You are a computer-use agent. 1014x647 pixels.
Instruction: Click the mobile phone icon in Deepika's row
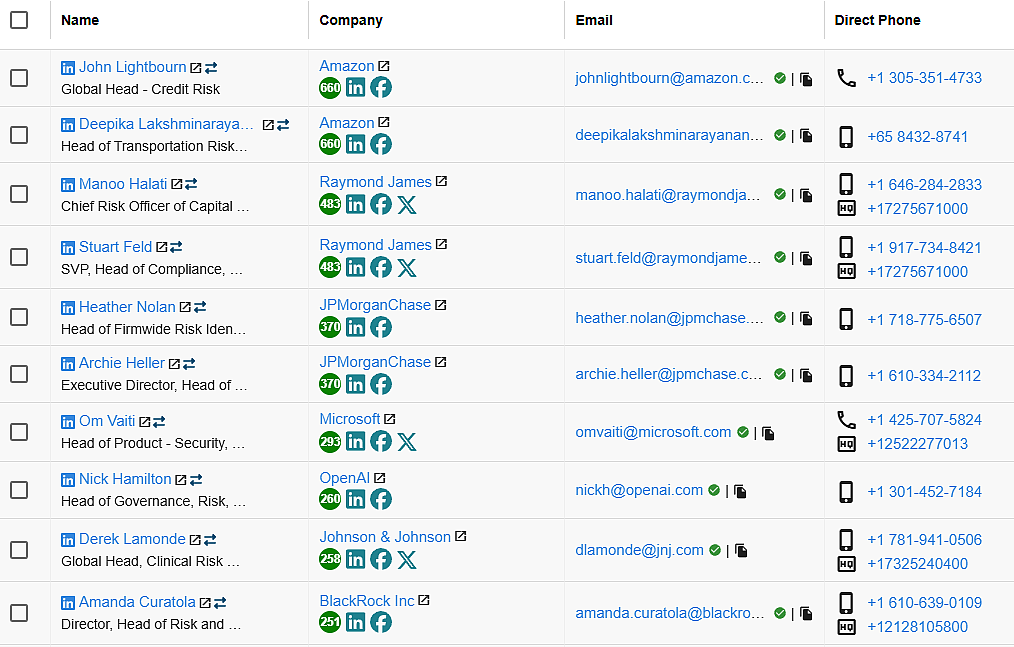click(x=846, y=137)
